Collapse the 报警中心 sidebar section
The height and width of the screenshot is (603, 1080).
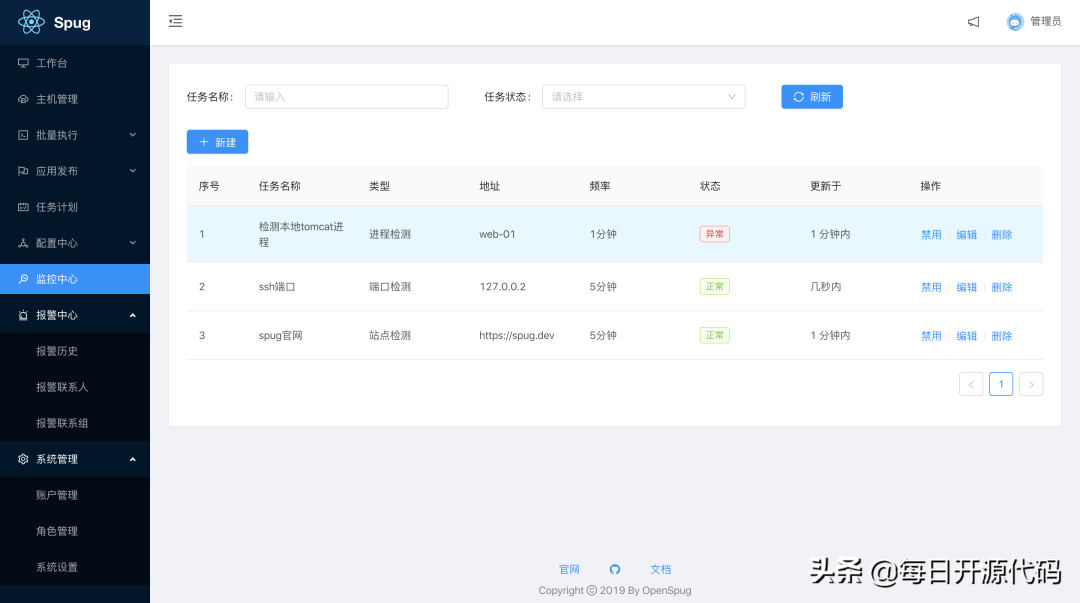(x=75, y=315)
